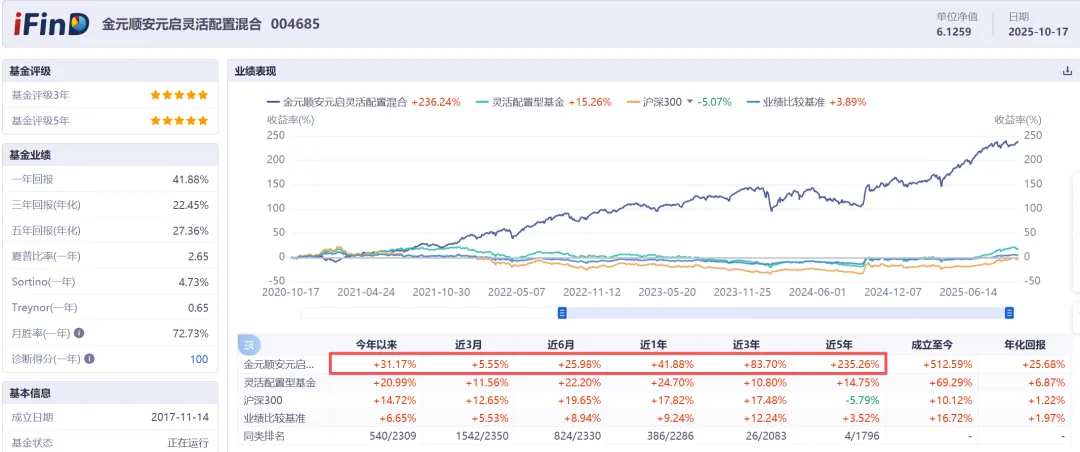1080x452 pixels.
Task: Click the fund title 金元顺安元启灵活配置混合 004685
Action: point(211,24)
